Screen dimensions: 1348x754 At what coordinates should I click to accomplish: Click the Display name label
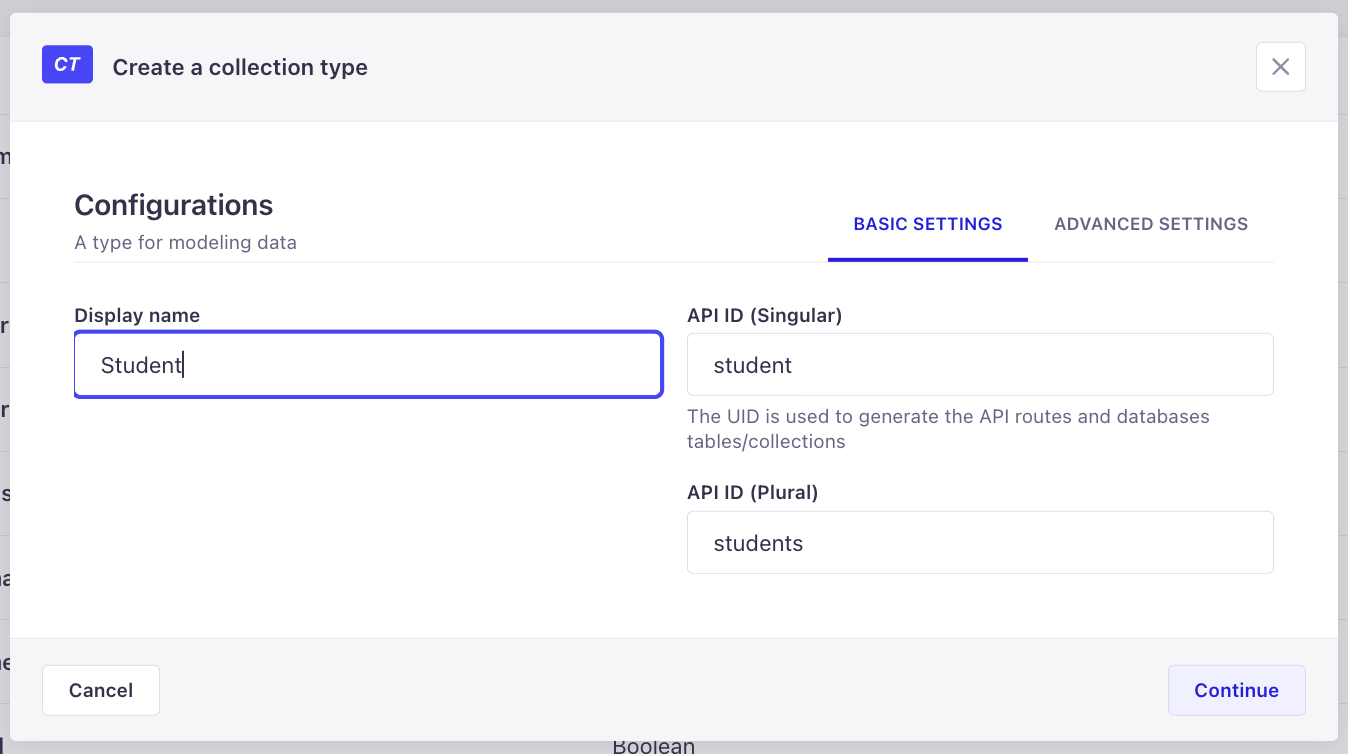coord(137,315)
